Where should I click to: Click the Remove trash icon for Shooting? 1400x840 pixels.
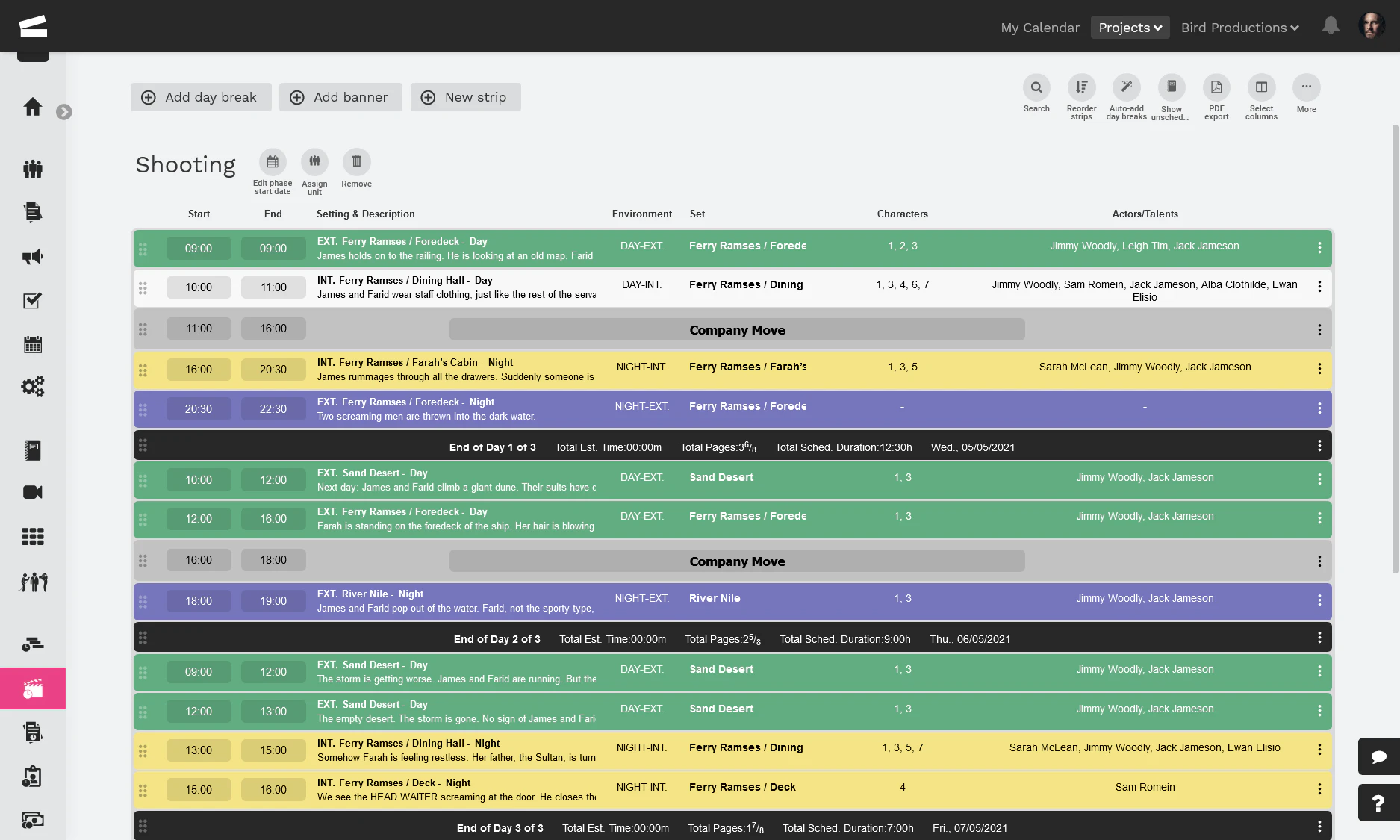(x=356, y=160)
